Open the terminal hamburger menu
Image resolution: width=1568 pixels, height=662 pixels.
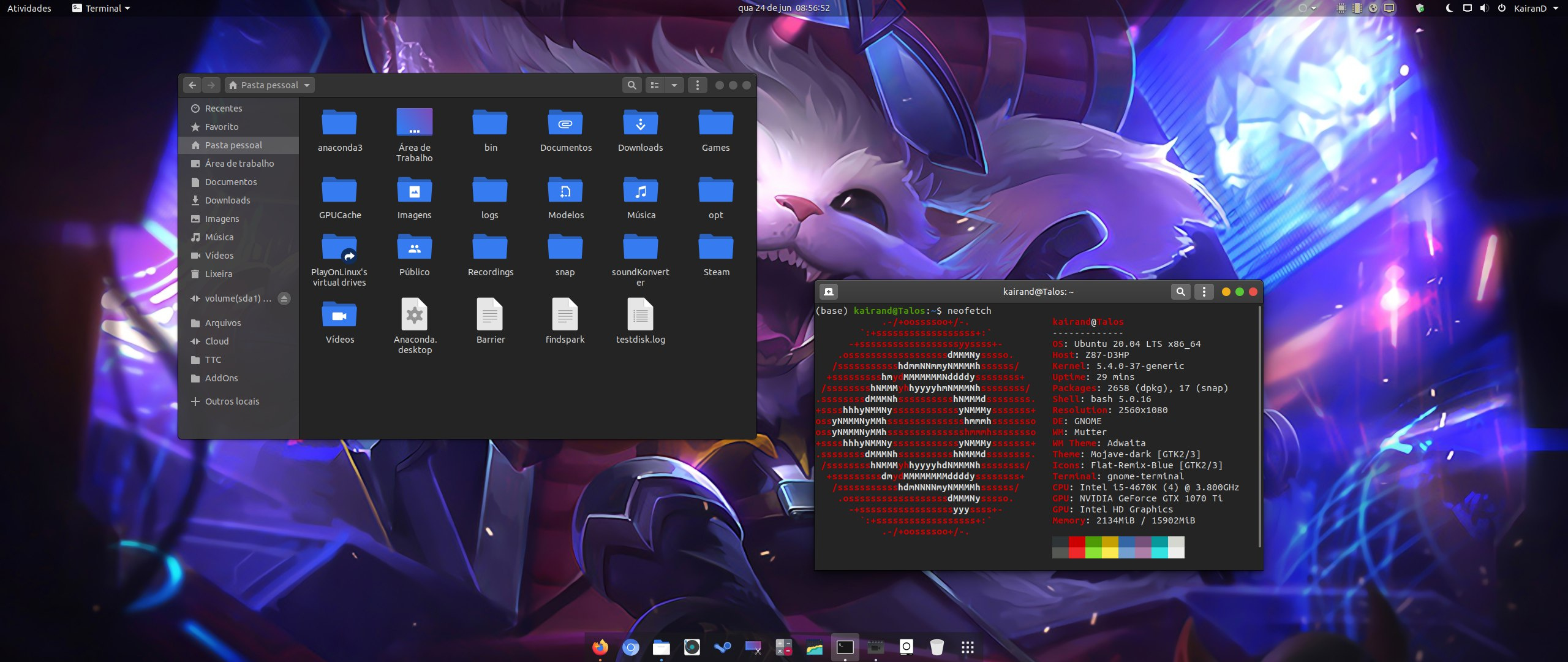pos(1204,292)
